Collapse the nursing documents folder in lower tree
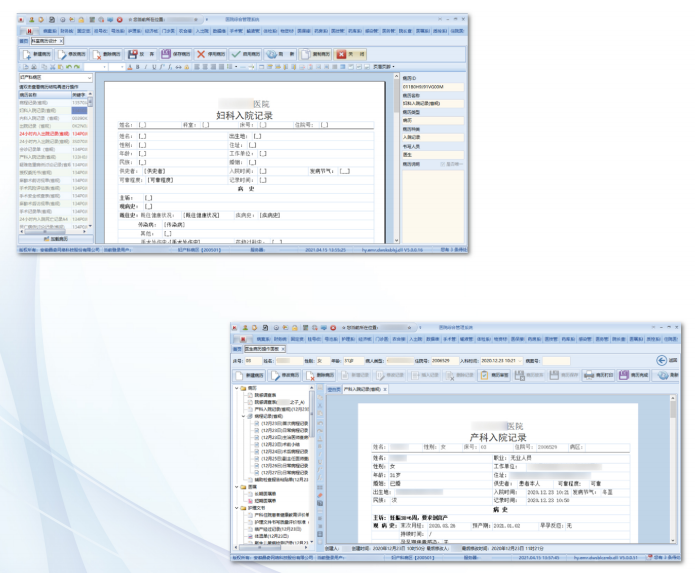The width and height of the screenshot is (695, 573). click(x=237, y=508)
